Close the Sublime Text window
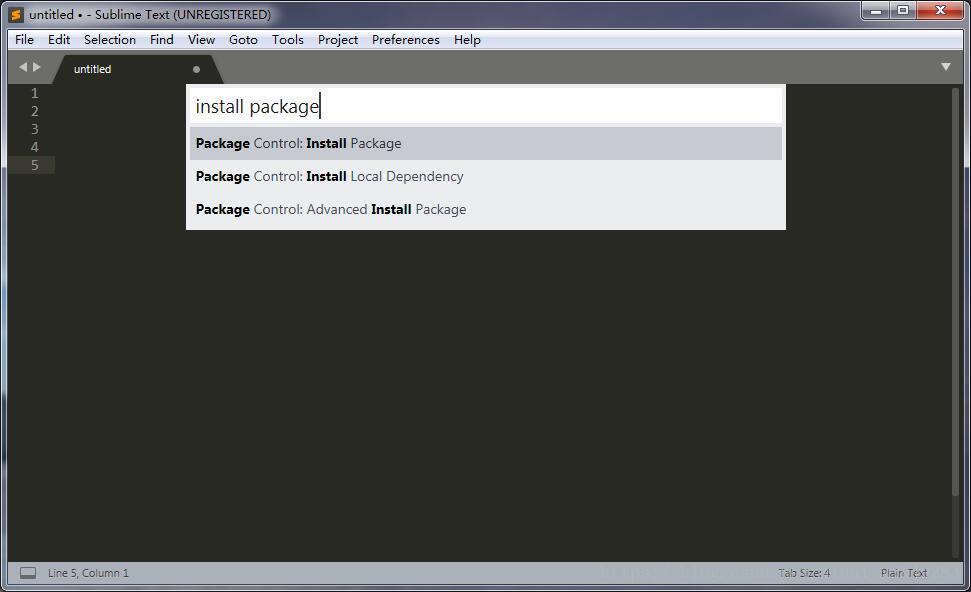 (940, 11)
